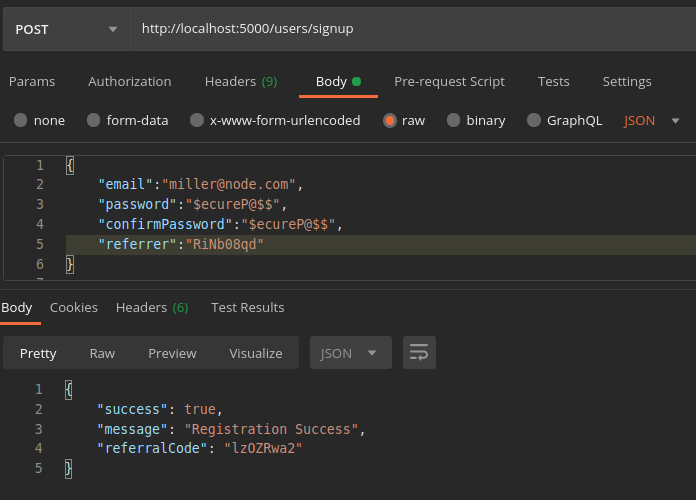Switch to the Tests tab
This screenshot has height=500, width=696.
553,82
